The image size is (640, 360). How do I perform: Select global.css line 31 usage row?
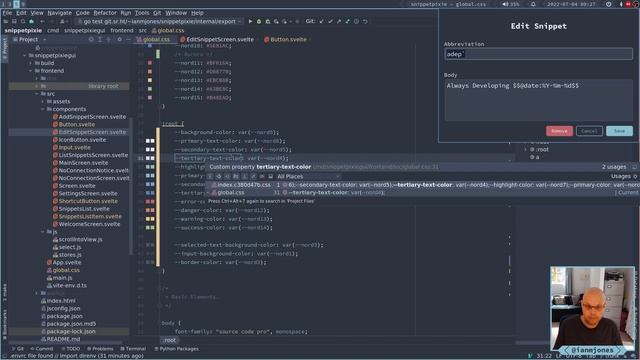click(x=422, y=193)
